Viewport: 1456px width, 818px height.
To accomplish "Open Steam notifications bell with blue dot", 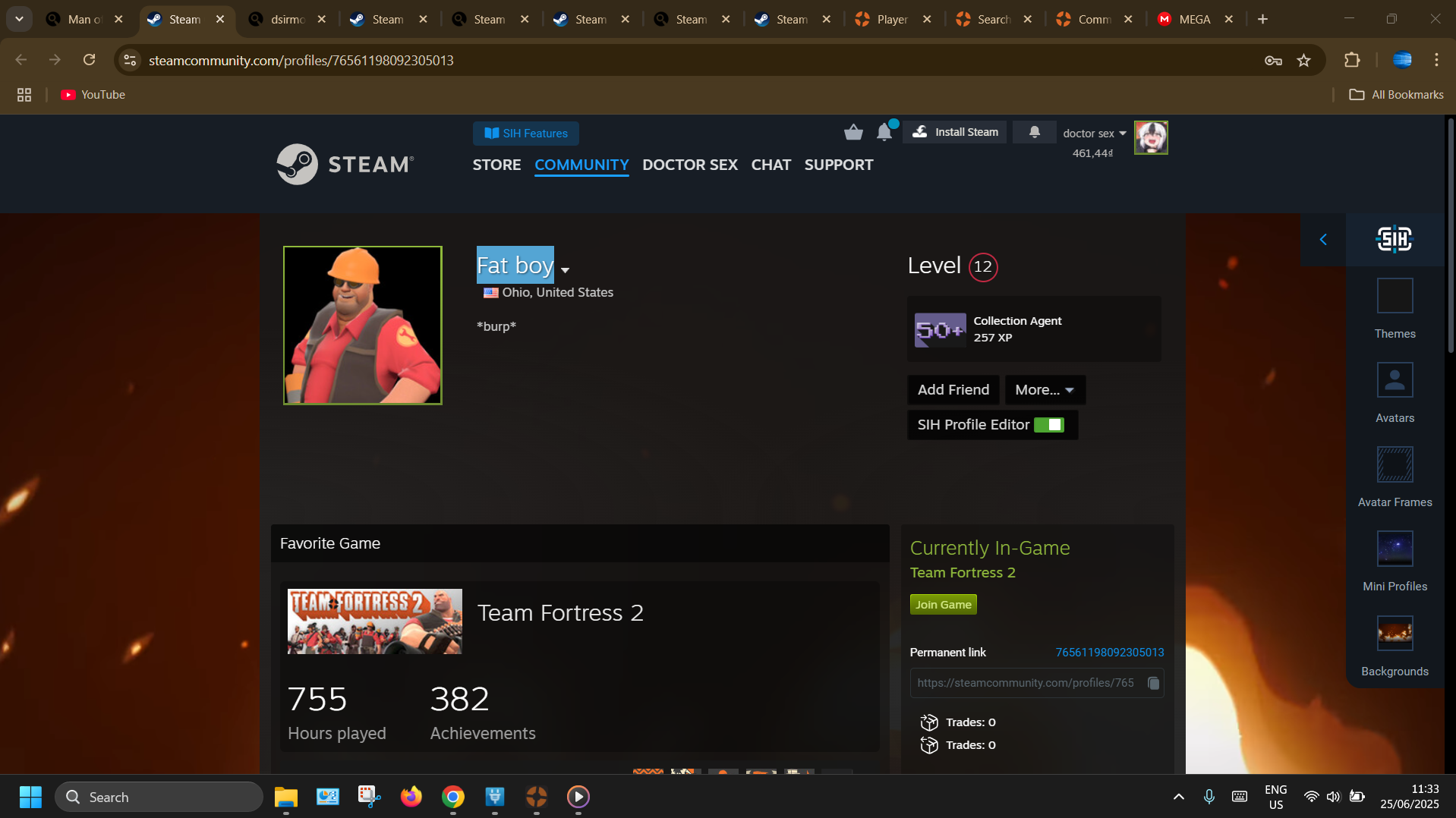I will pos(885,131).
